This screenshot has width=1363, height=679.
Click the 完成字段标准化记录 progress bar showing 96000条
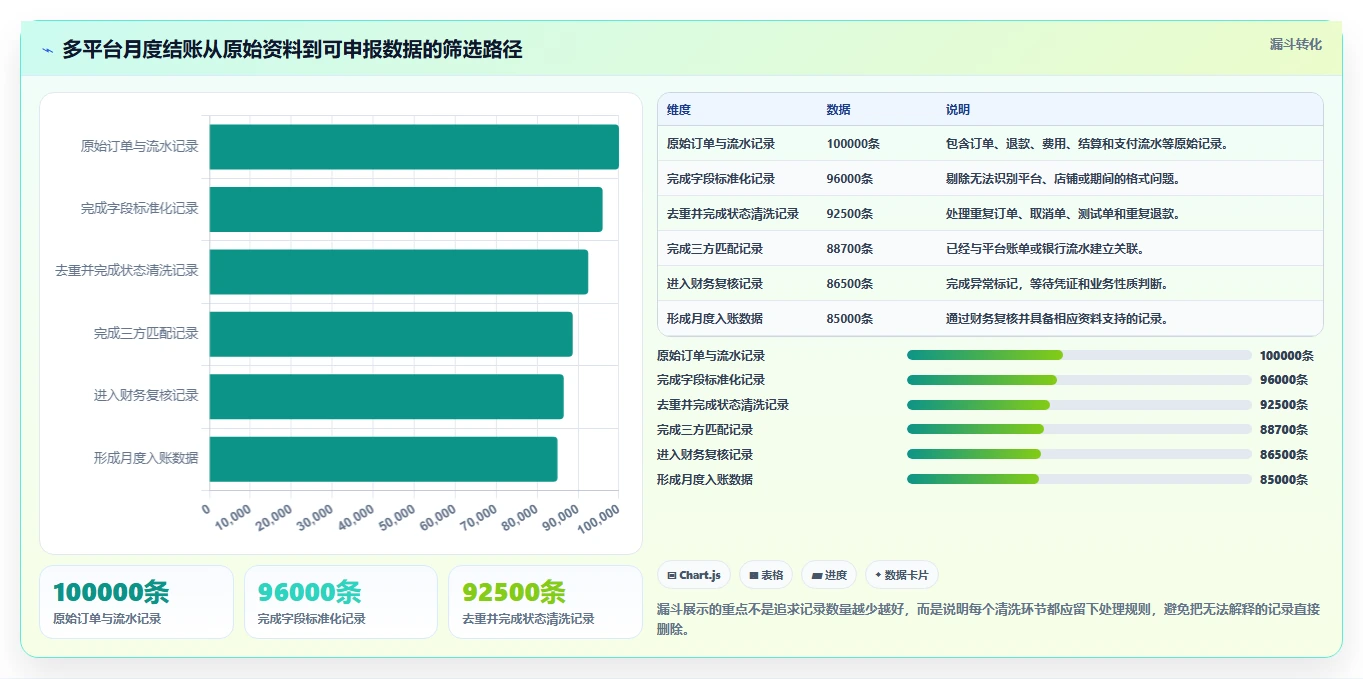[1079, 380]
